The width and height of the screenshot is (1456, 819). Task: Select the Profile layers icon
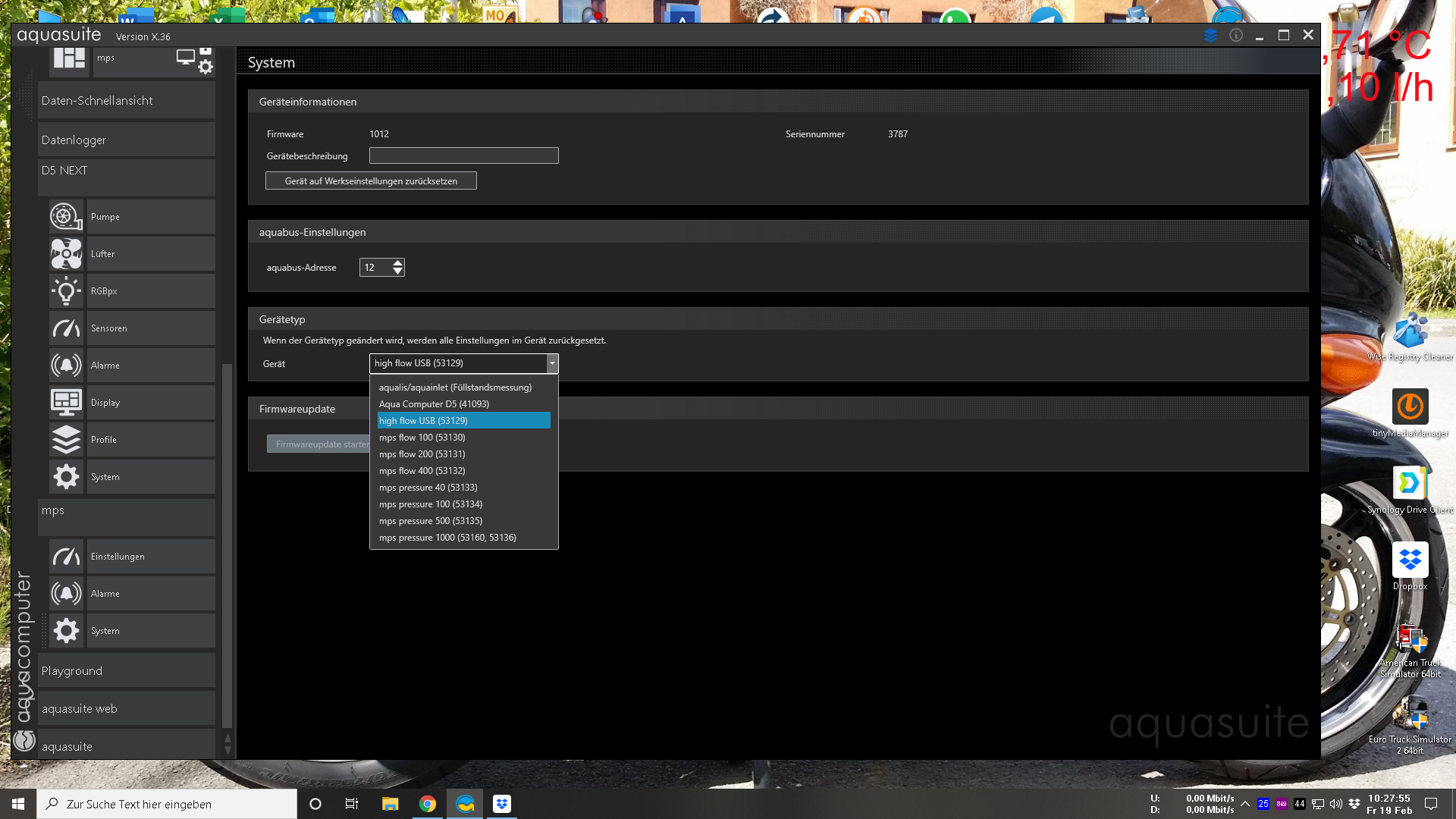tap(66, 440)
